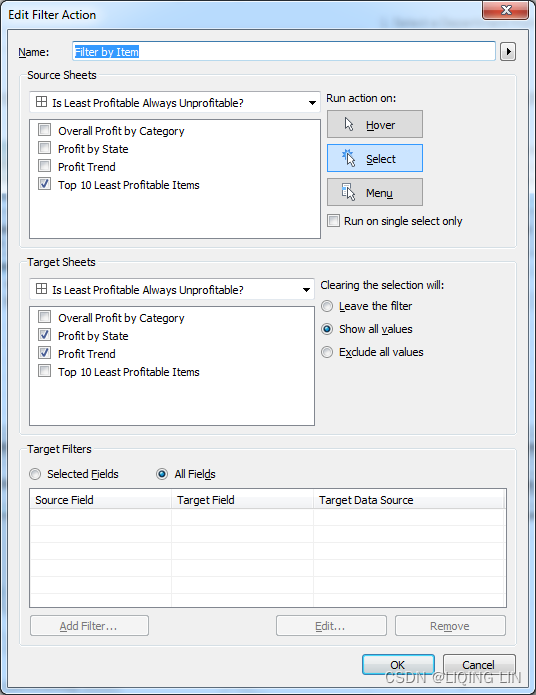Uncheck Profit Trend in Target Sheets
Screen dimensions: 536x695
coord(44,353)
